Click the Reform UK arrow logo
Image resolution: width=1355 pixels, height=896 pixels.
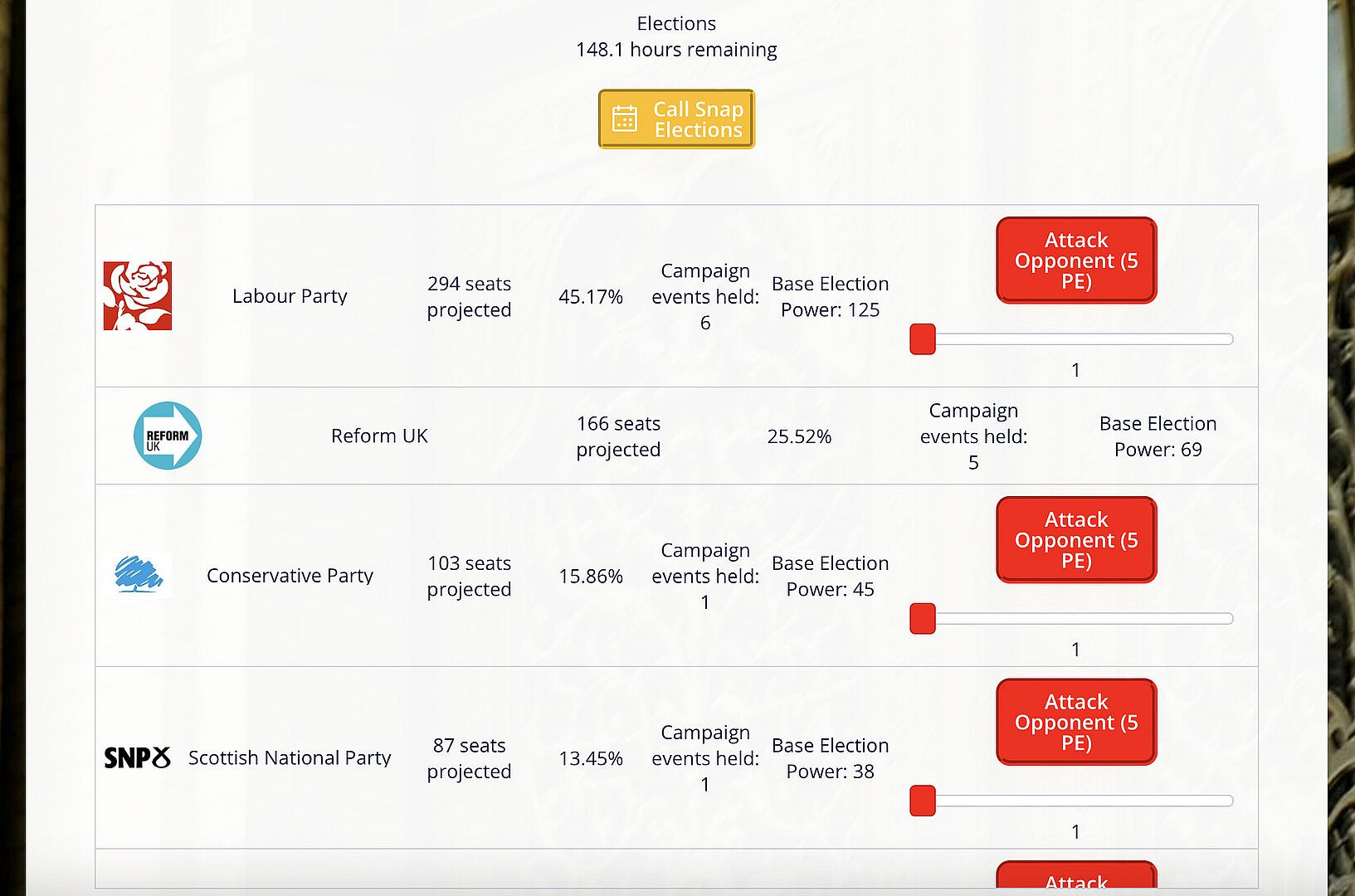168,436
